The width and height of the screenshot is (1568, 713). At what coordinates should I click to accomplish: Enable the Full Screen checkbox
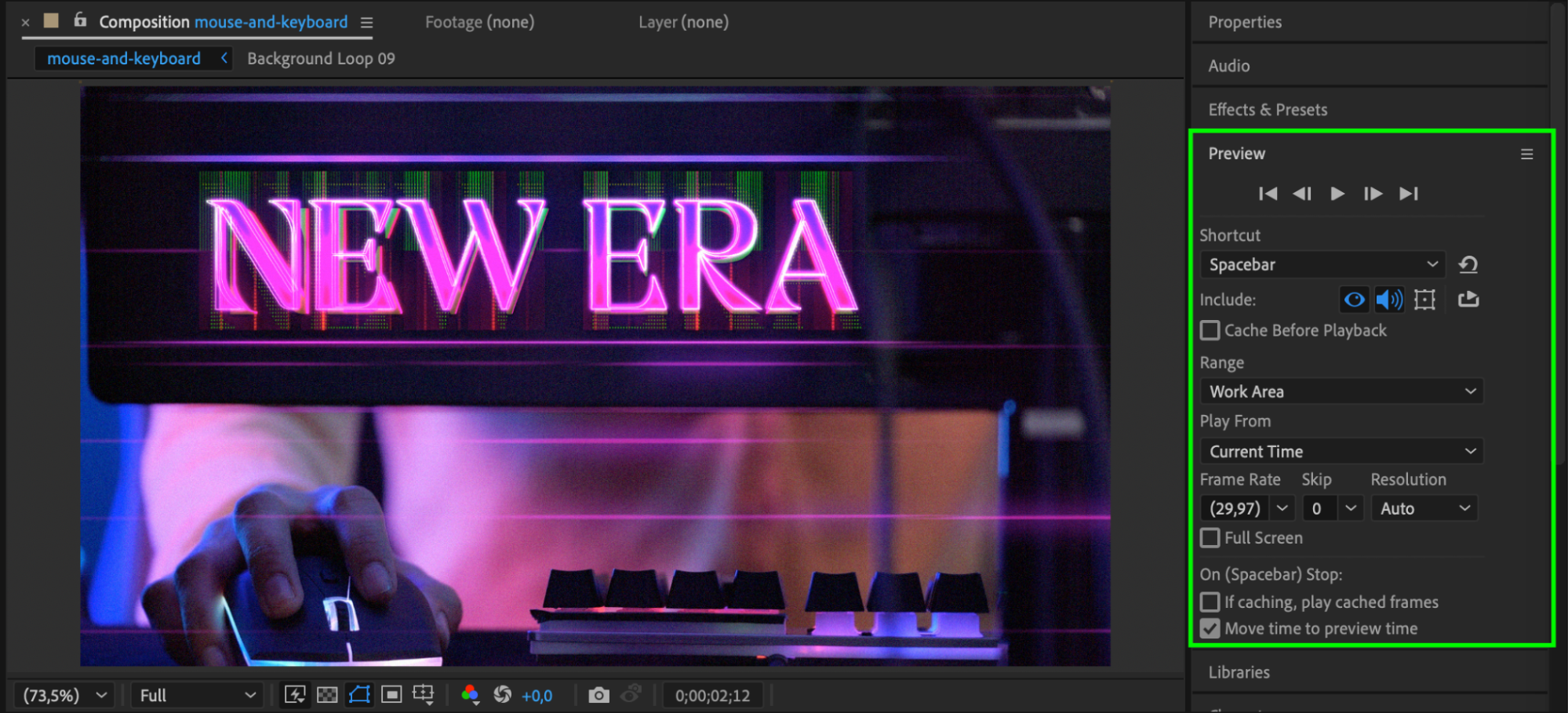(x=1210, y=538)
